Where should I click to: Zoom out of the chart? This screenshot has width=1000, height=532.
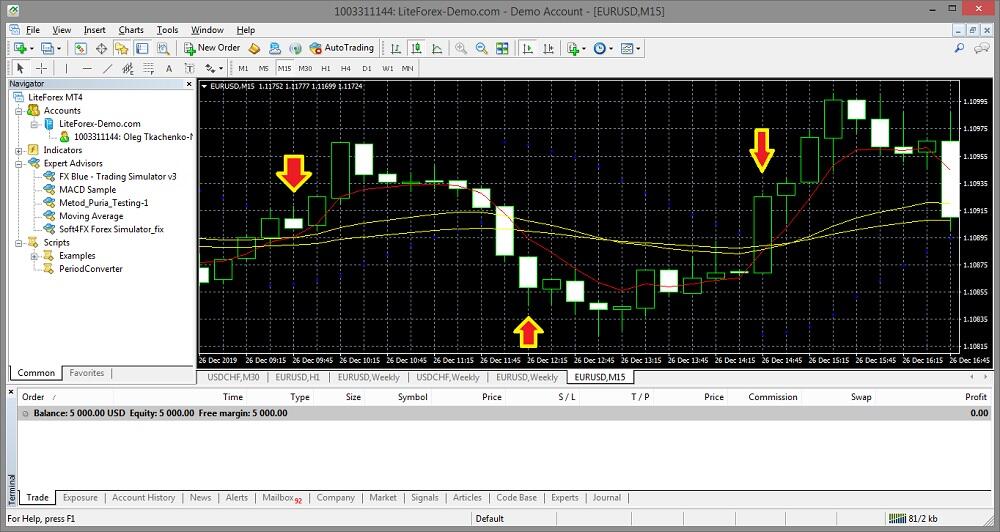coord(481,48)
